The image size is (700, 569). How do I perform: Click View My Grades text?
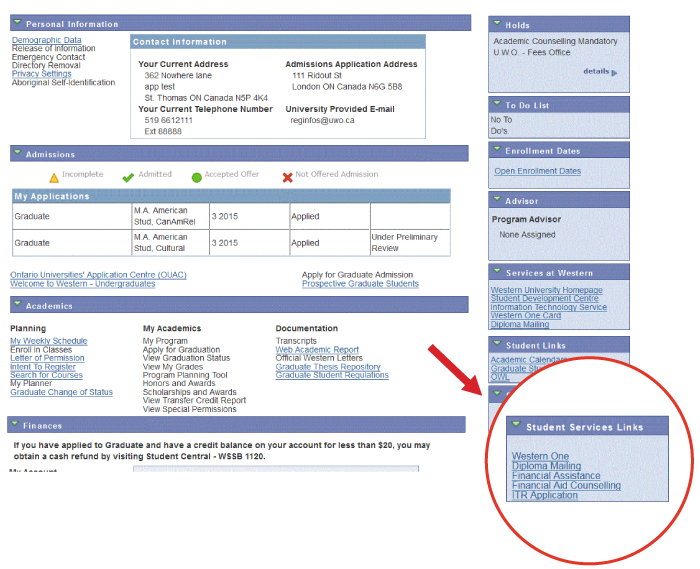pyautogui.click(x=173, y=367)
